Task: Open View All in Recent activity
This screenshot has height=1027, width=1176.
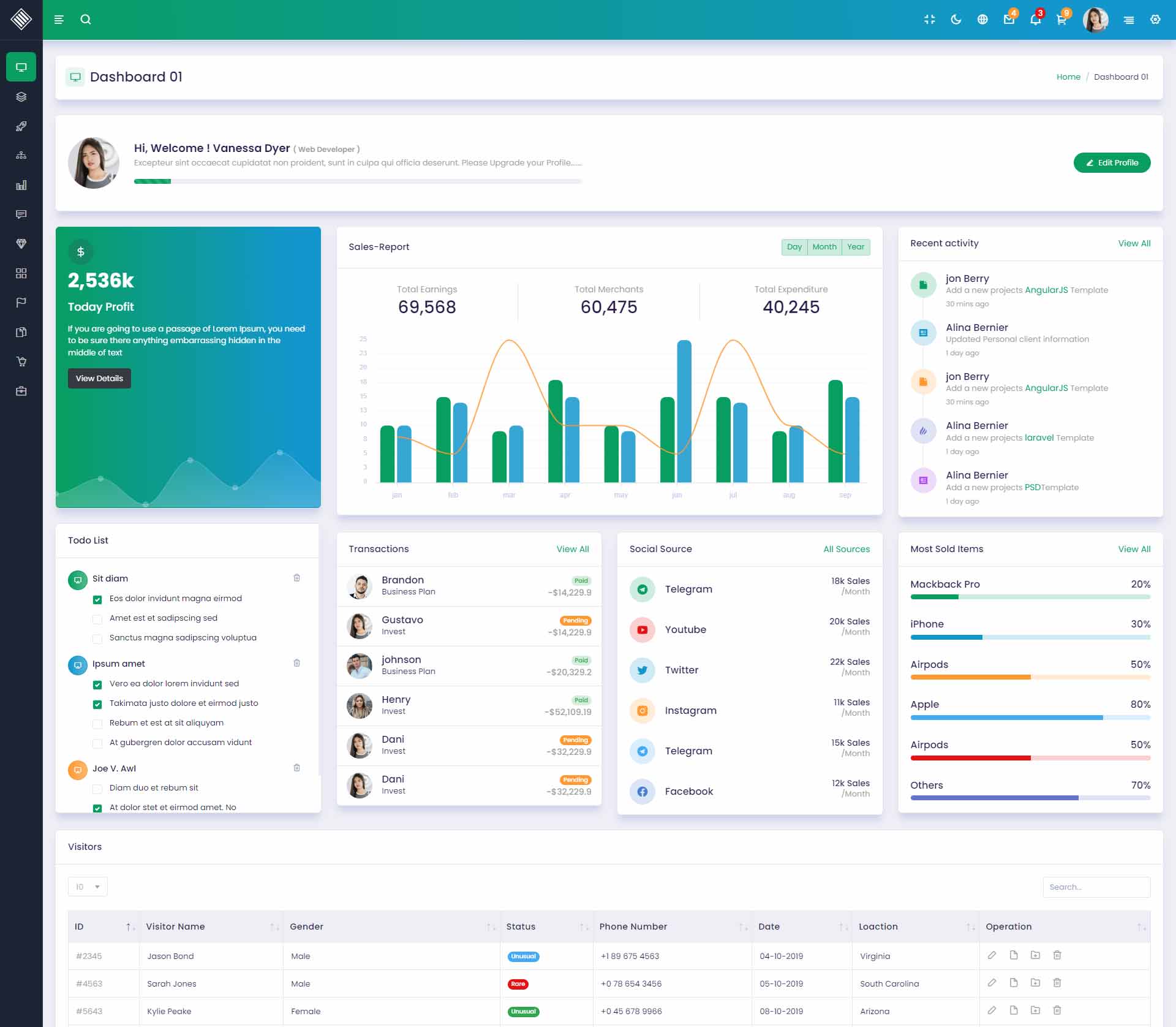Action: 1134,243
